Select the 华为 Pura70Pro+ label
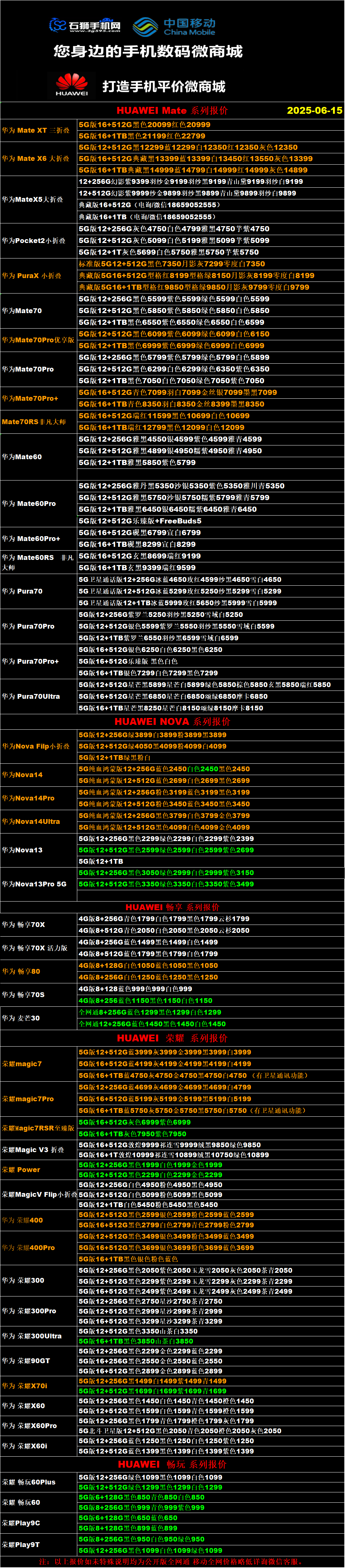The image size is (345, 1568). (31, 661)
